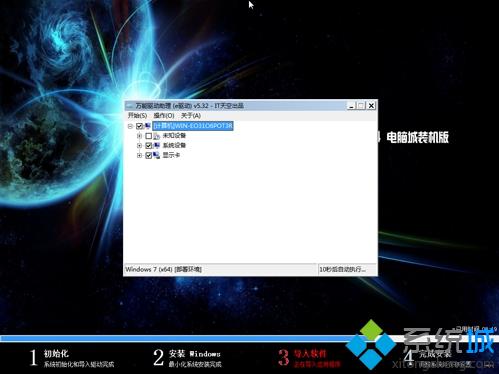Screen dimensions: 499x374
Task: Check the 未知设备 checkbox
Action: click(149, 136)
